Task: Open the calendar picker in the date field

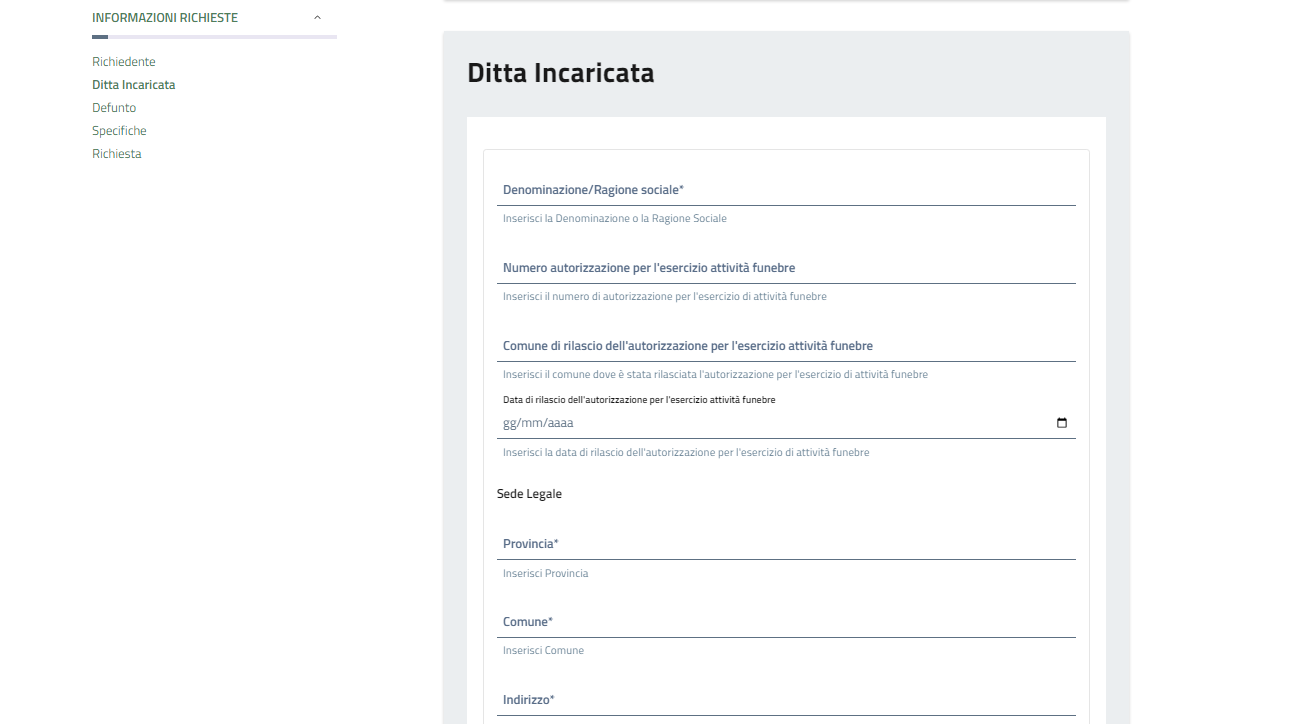Action: [x=1061, y=423]
